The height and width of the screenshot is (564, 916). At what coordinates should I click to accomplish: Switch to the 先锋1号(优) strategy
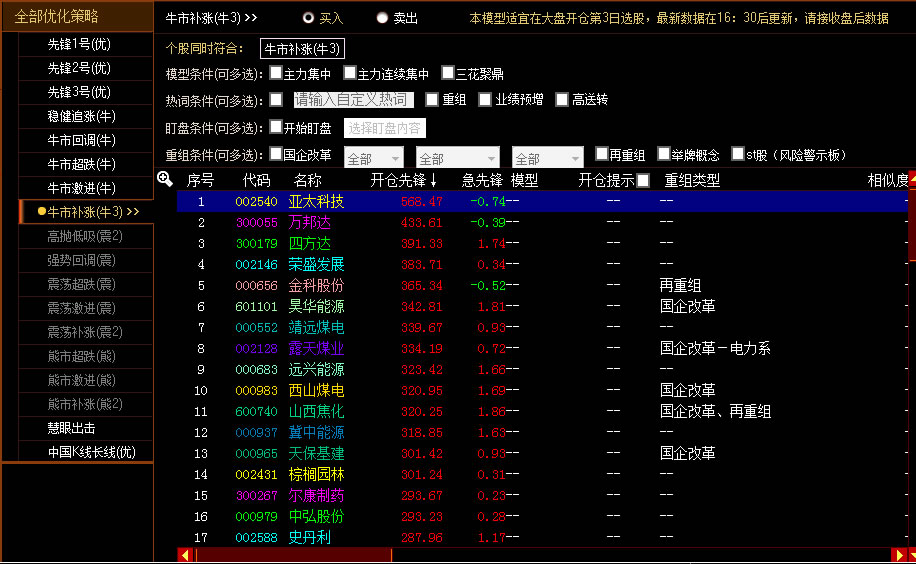click(79, 44)
